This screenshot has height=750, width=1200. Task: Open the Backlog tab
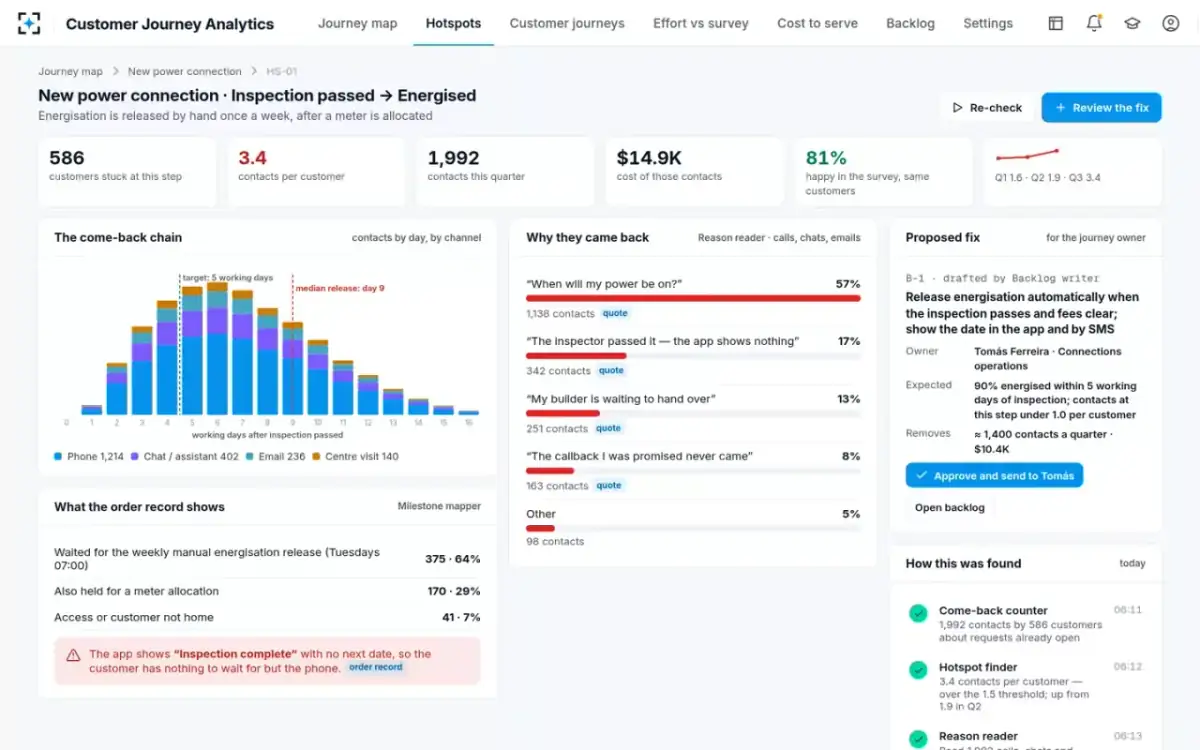(910, 23)
